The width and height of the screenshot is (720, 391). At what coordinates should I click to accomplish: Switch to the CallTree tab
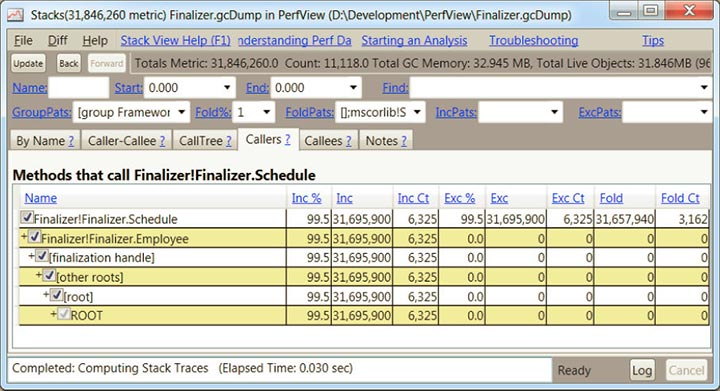click(x=205, y=141)
